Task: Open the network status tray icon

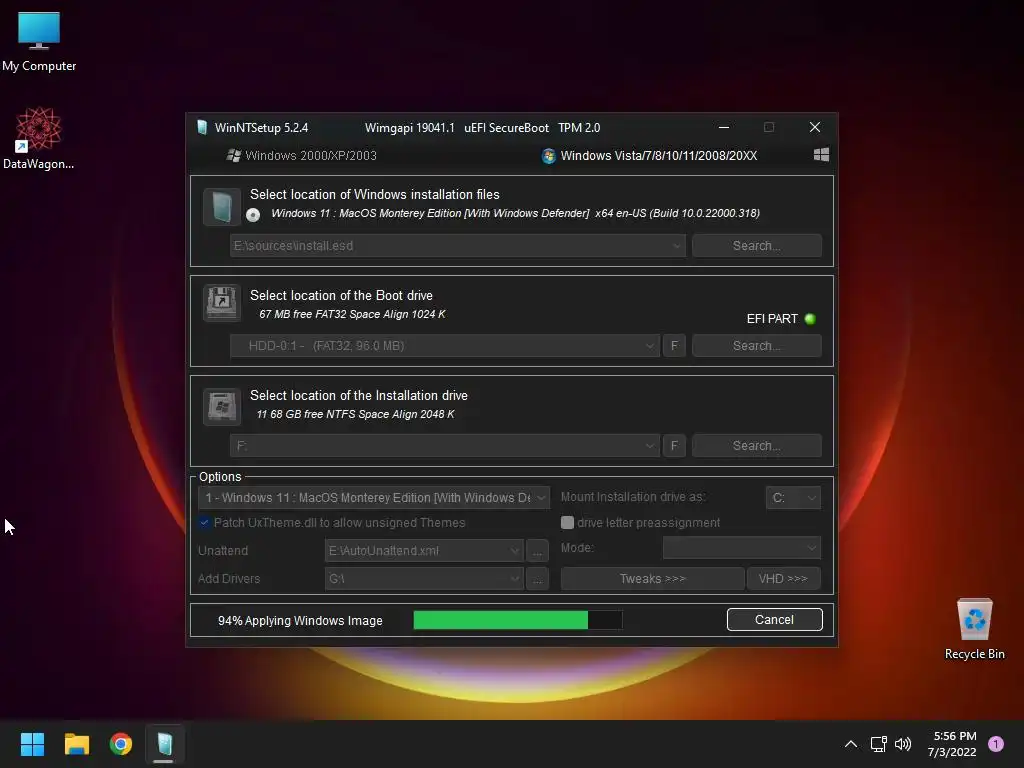Action: [878, 744]
